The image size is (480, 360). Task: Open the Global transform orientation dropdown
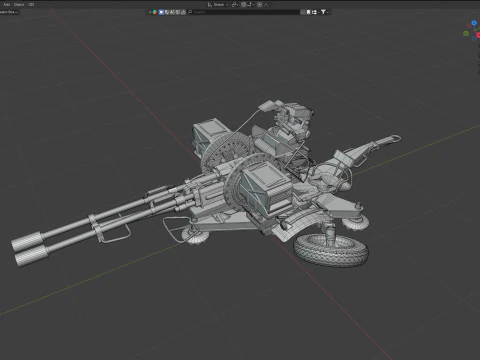218,5
